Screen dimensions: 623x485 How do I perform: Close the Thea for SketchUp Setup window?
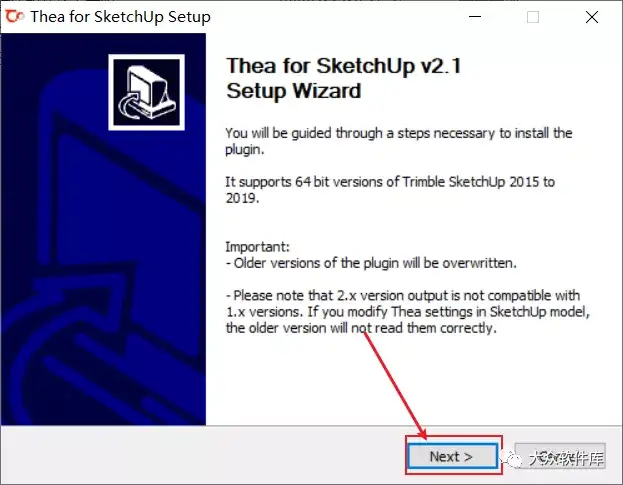pyautogui.click(x=592, y=17)
